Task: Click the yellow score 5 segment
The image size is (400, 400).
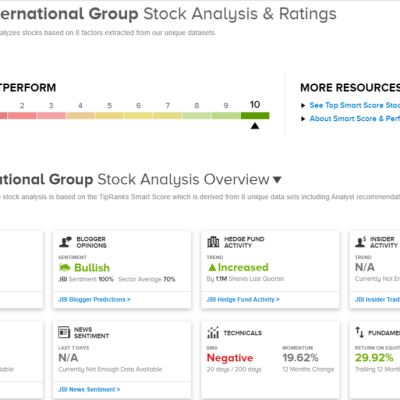Action: pyautogui.click(x=109, y=116)
